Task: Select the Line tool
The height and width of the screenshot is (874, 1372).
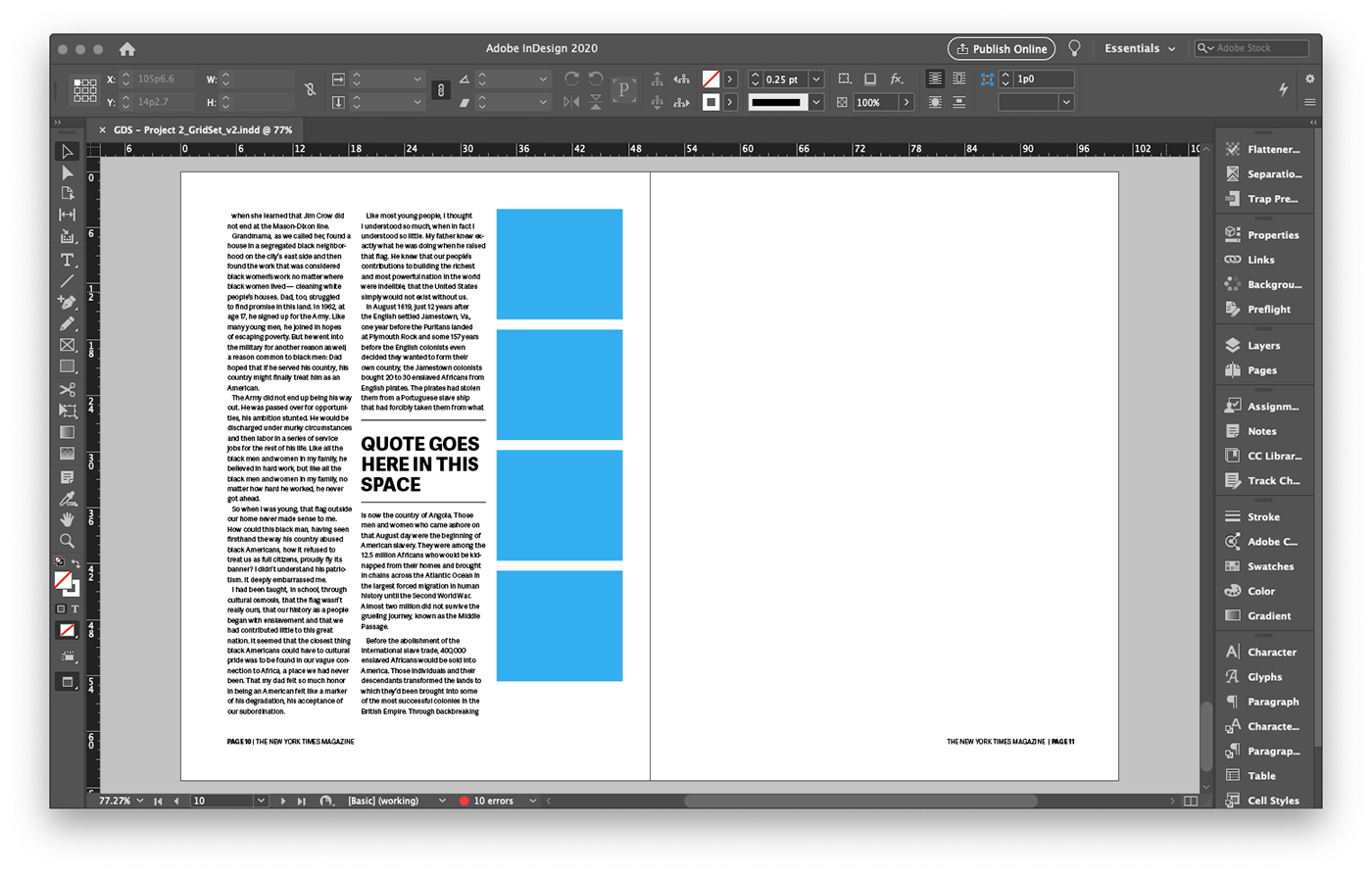Action: pos(67,281)
